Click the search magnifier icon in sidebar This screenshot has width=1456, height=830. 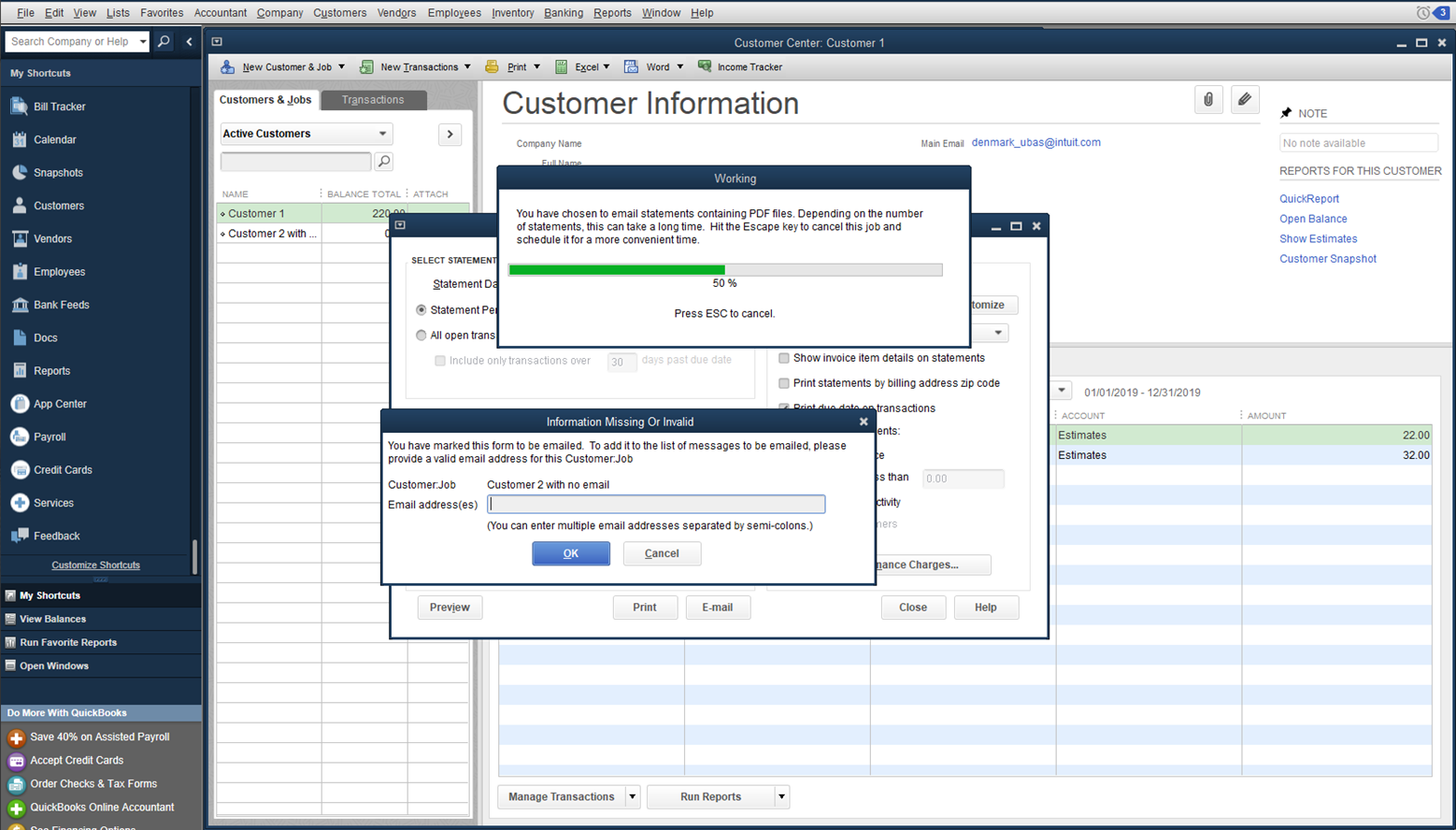pyautogui.click(x=164, y=41)
